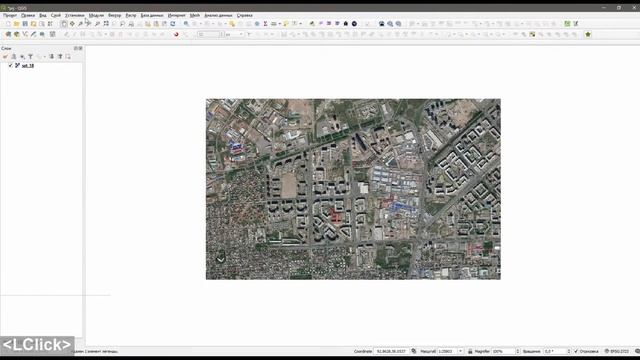The height and width of the screenshot is (360, 640).
Task: Click Remove Layer icon in Layers panel
Action: tap(68, 57)
